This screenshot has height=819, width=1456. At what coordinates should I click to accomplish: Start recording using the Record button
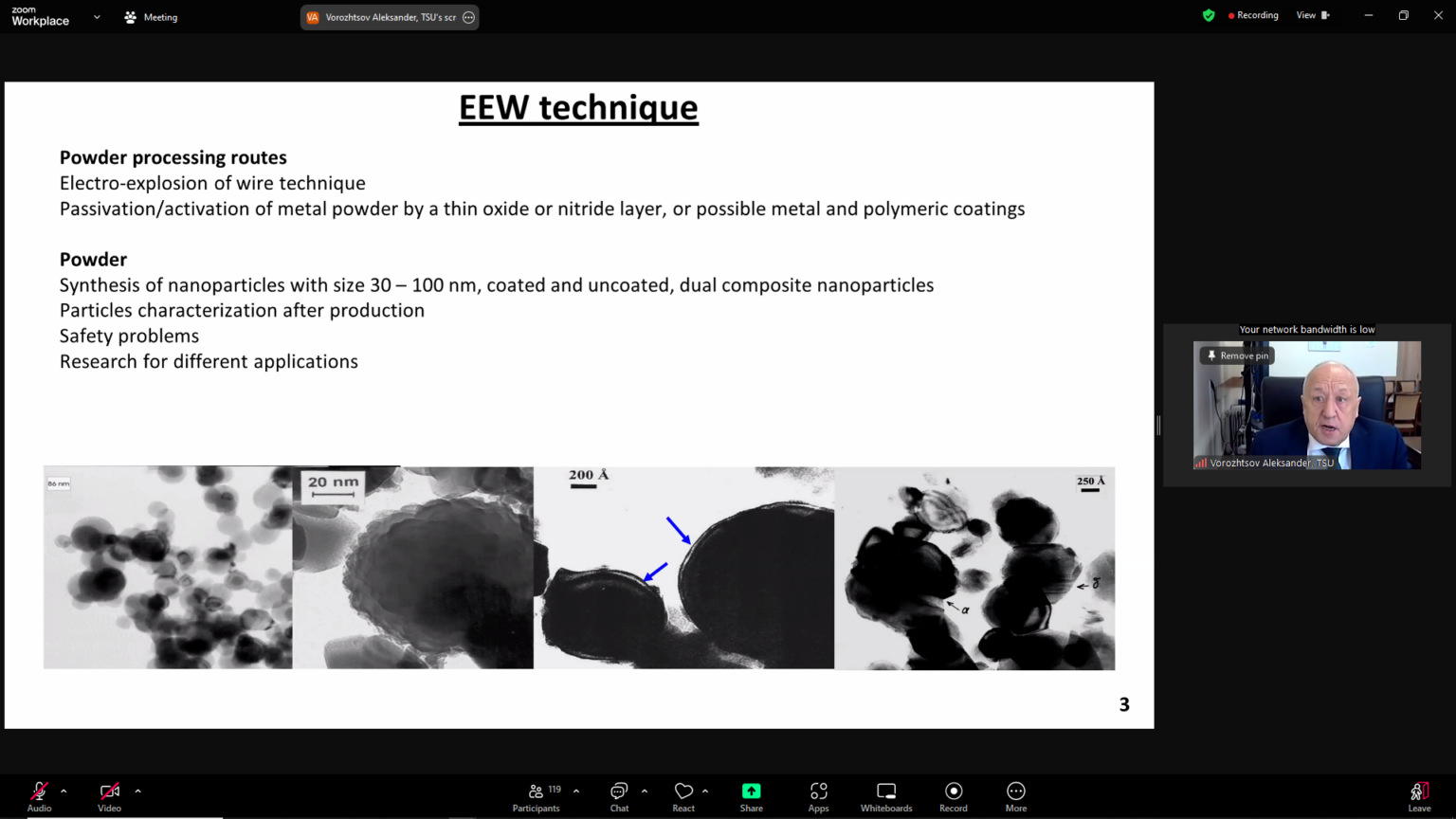pyautogui.click(x=954, y=796)
